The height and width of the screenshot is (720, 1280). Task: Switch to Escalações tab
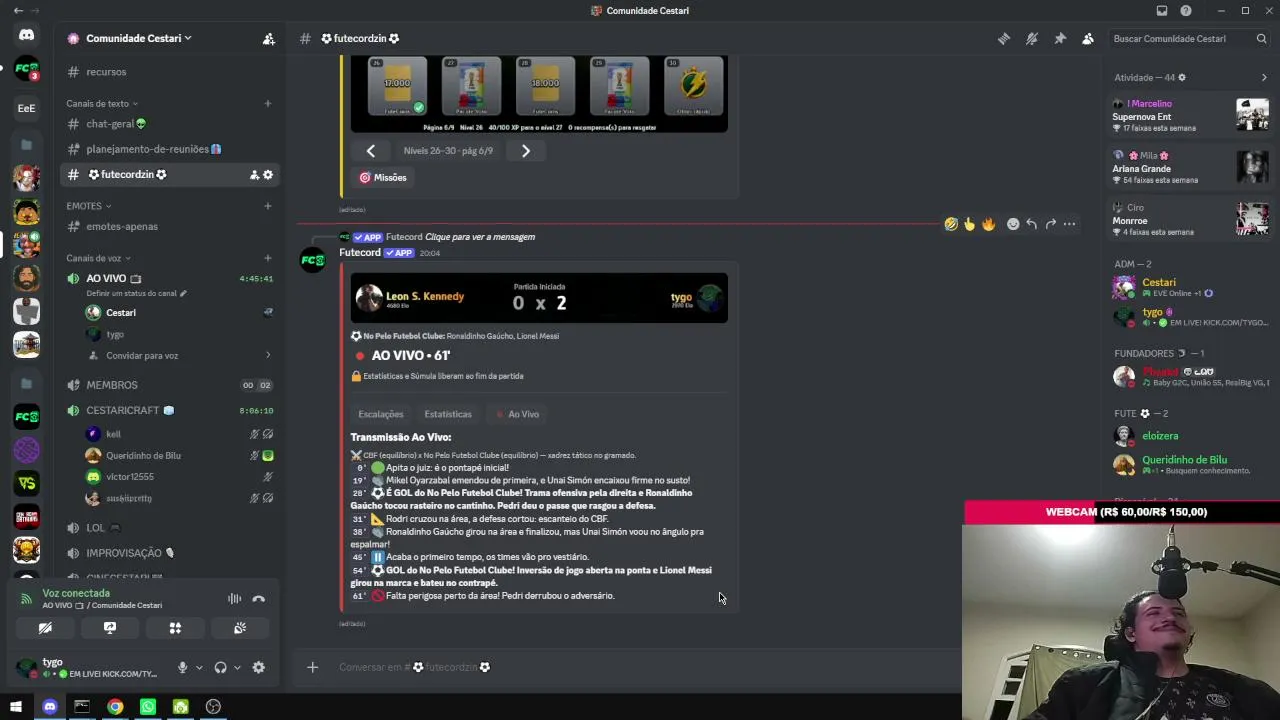point(381,414)
